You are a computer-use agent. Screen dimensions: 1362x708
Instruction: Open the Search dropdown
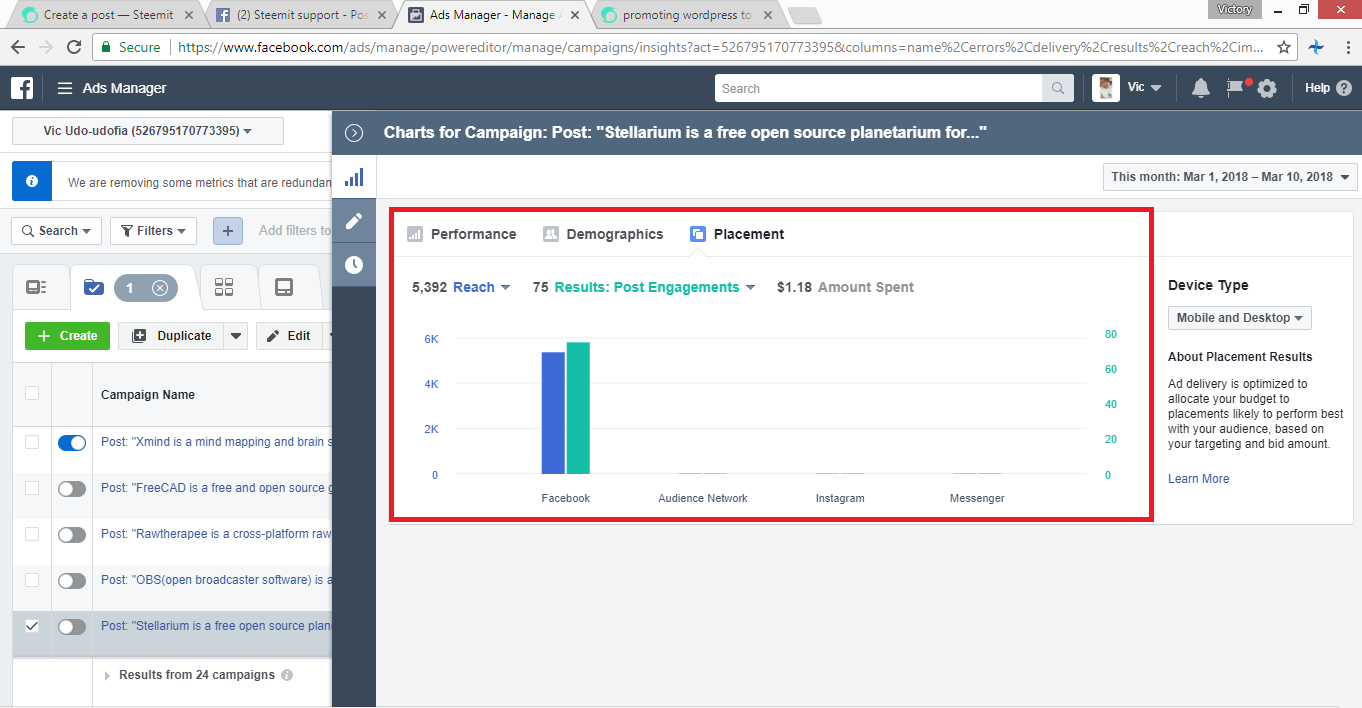coord(57,231)
